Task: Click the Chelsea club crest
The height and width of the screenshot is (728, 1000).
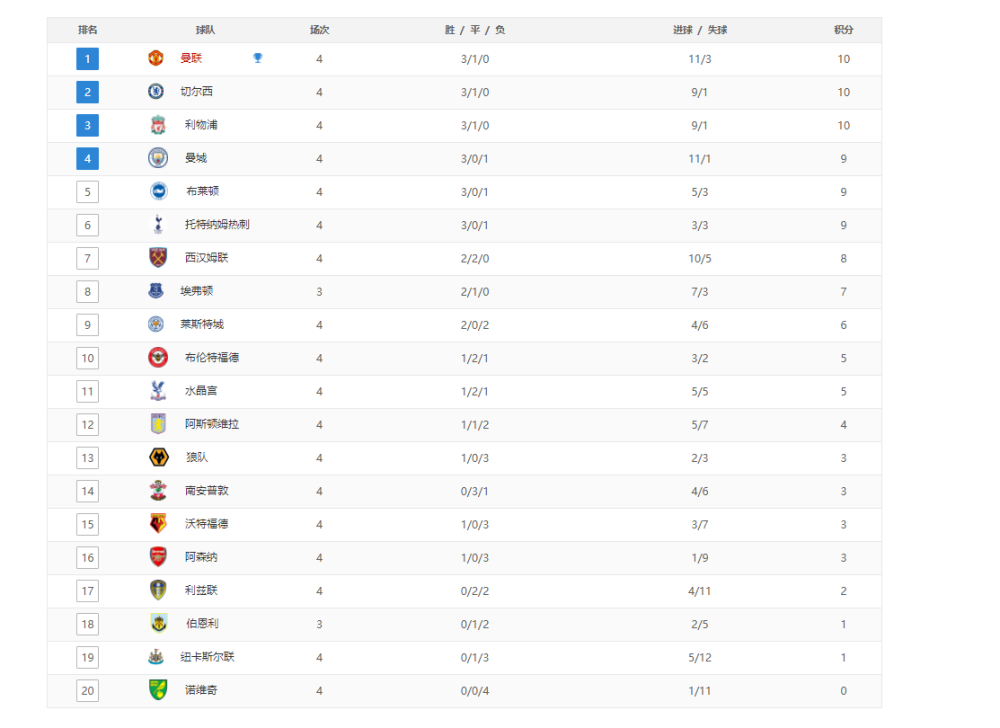Action: [156, 92]
